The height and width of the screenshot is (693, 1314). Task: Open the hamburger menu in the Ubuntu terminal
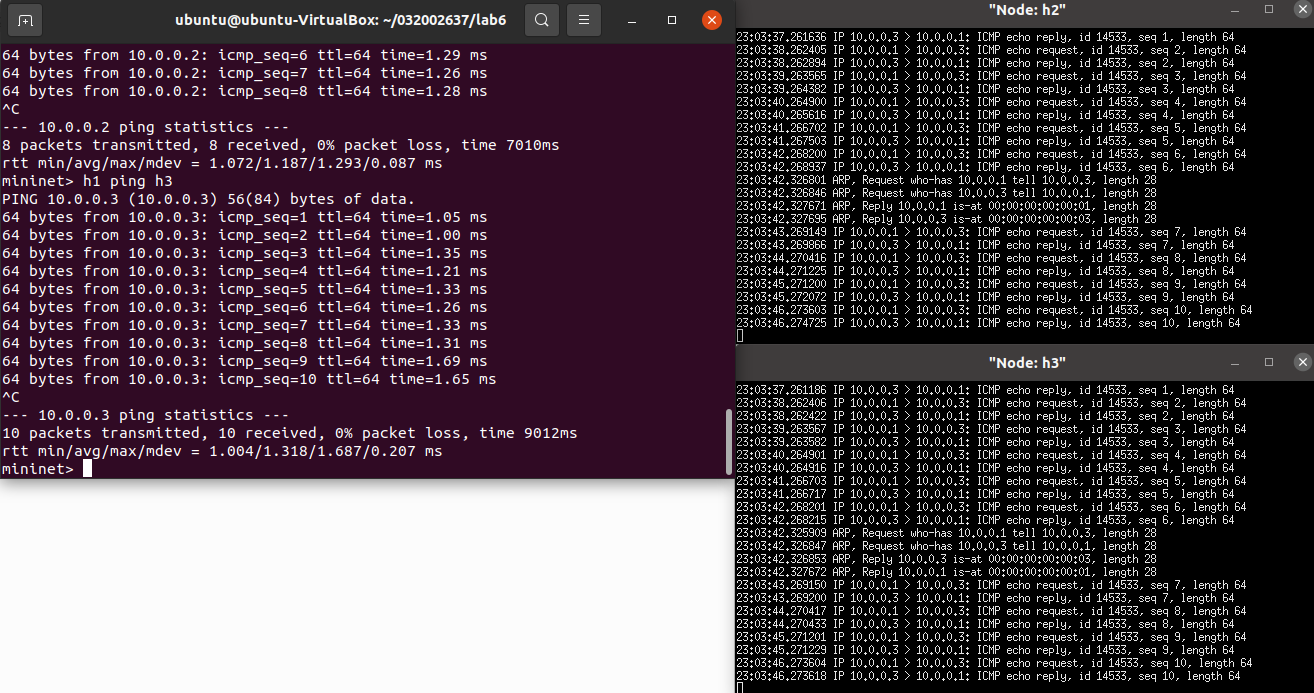(x=584, y=20)
